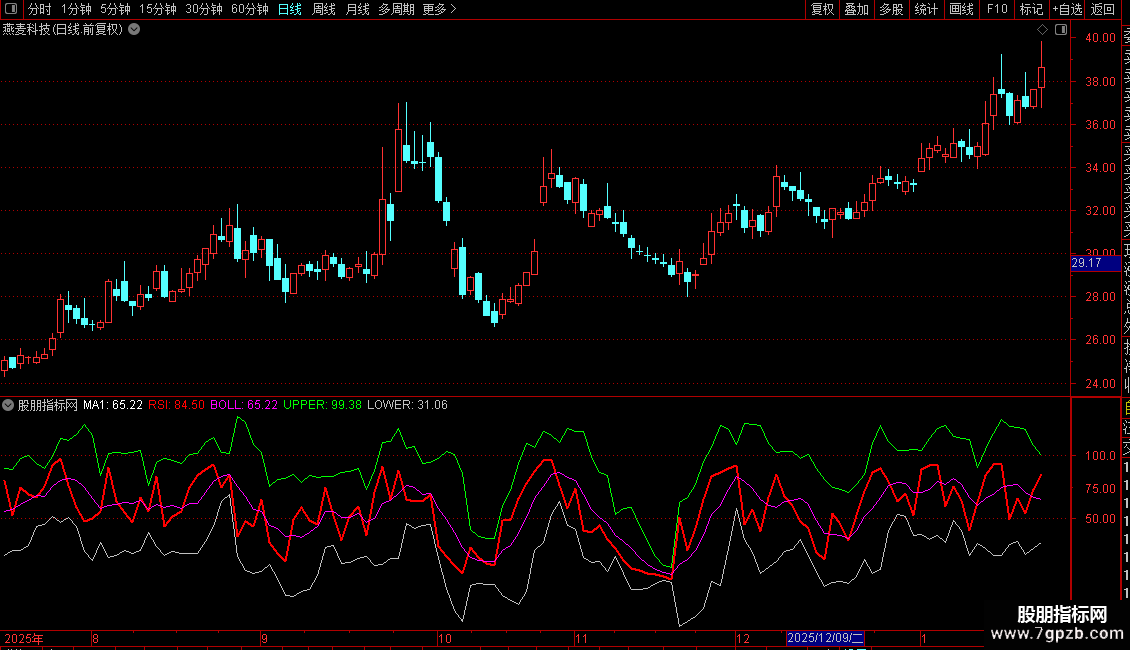Image resolution: width=1130 pixels, height=650 pixels.
Task: Activate the 画线 drawing tool
Action: tap(961, 9)
